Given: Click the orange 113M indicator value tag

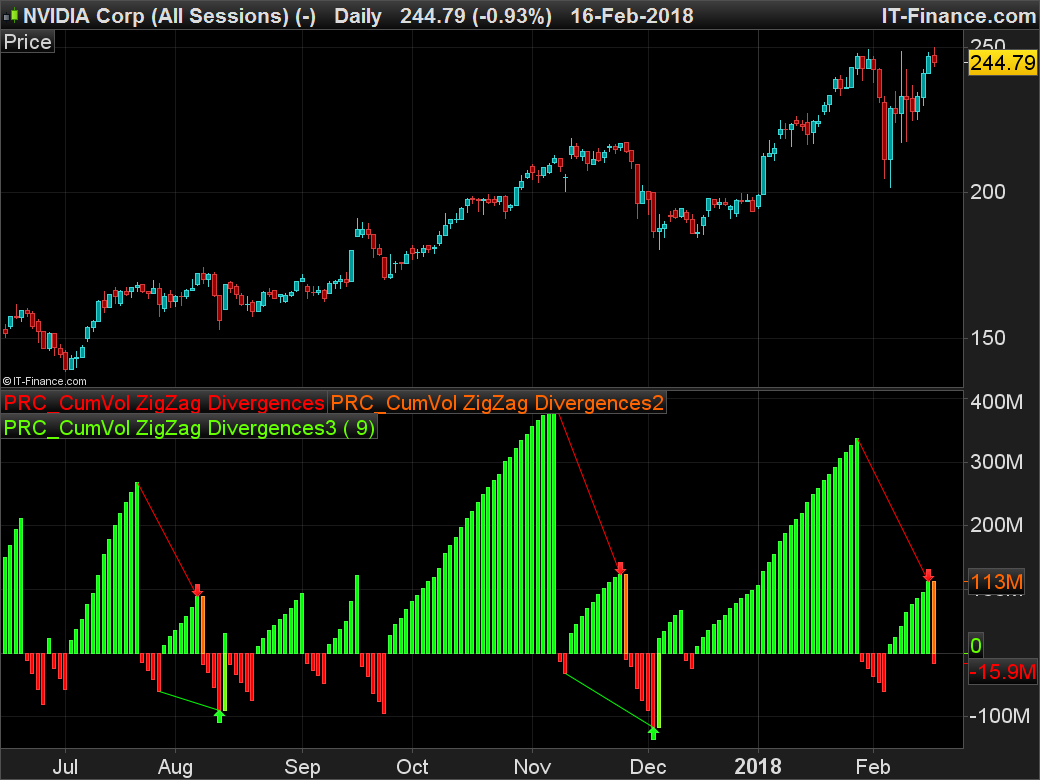Looking at the screenshot, I should click(997, 582).
